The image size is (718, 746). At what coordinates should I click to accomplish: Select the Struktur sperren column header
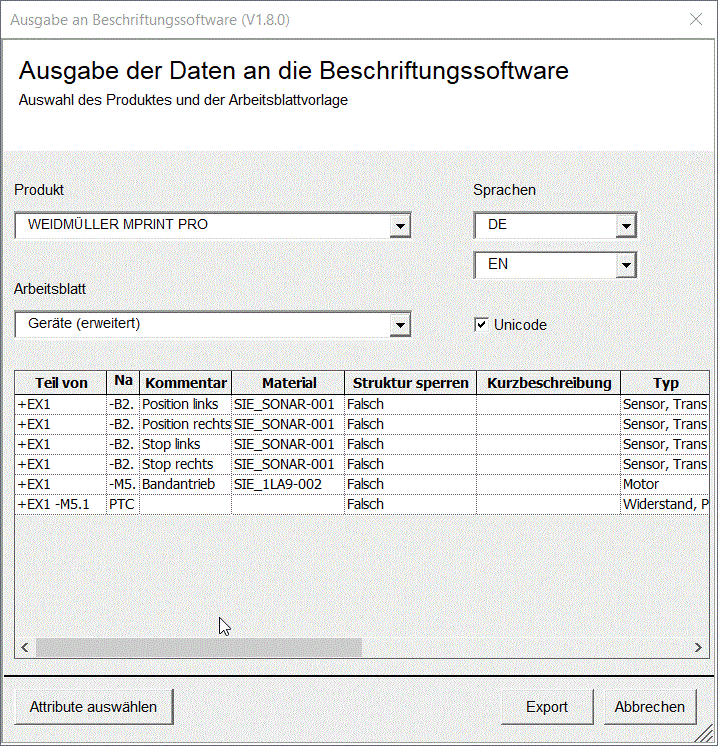(410, 383)
